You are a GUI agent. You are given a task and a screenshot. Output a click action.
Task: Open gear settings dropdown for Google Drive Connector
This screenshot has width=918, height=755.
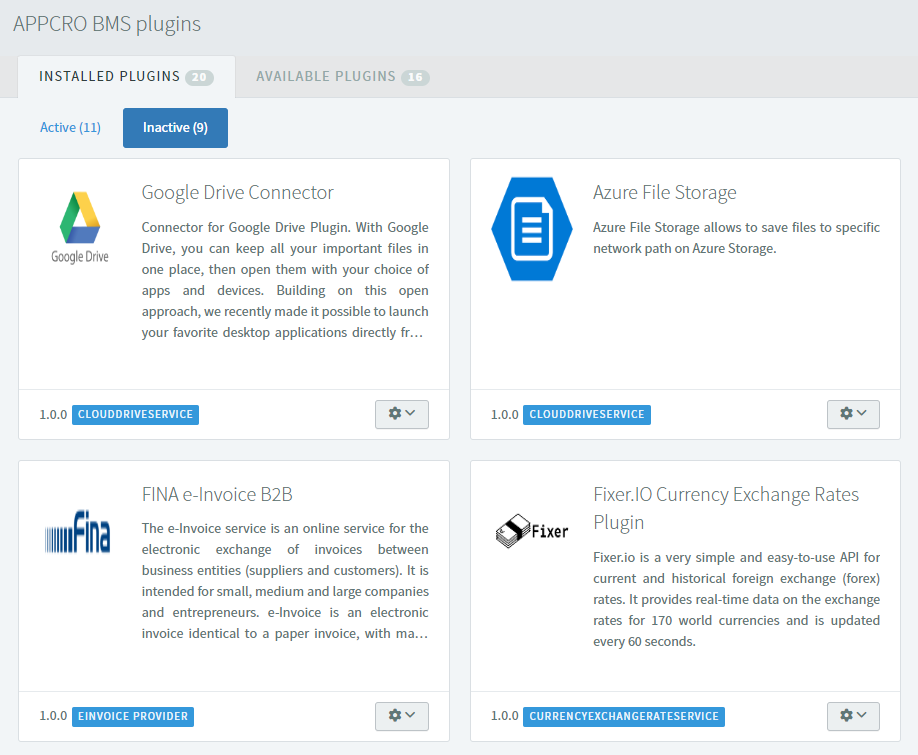pos(402,414)
